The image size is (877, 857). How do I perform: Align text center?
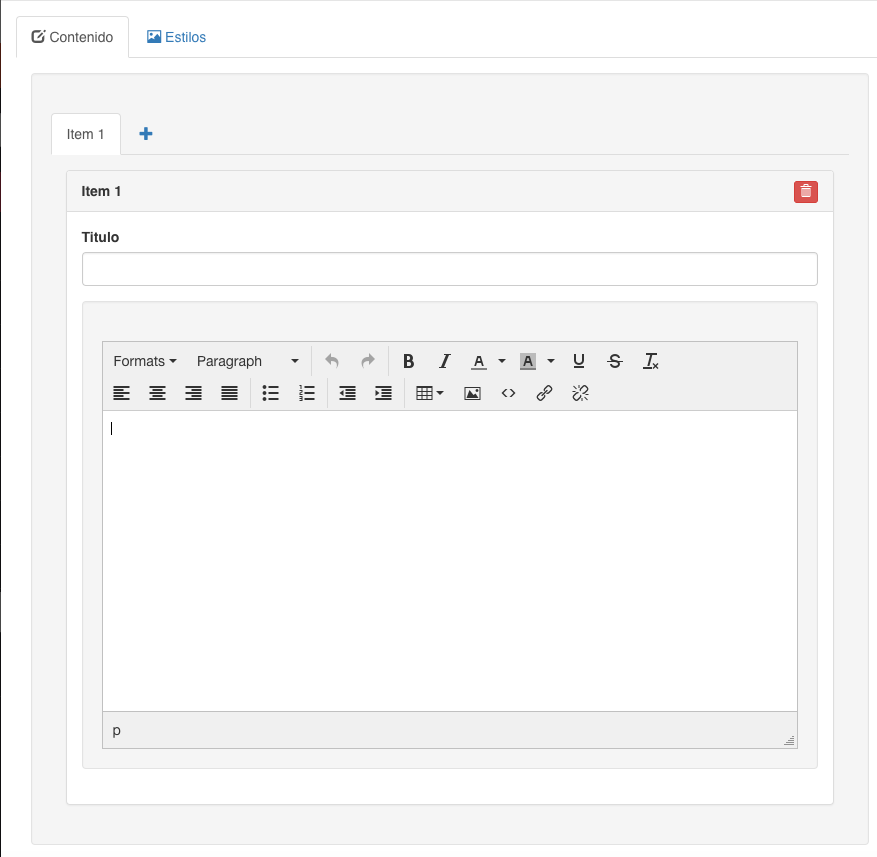coord(157,393)
